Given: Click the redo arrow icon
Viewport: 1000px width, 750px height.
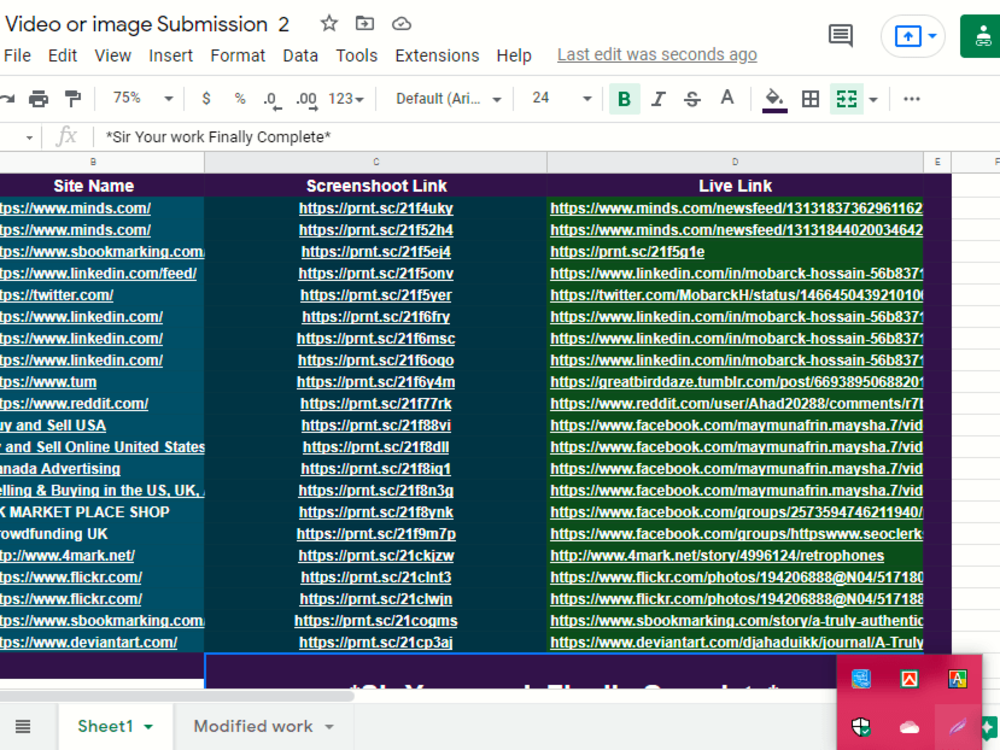Looking at the screenshot, I should coord(7,98).
